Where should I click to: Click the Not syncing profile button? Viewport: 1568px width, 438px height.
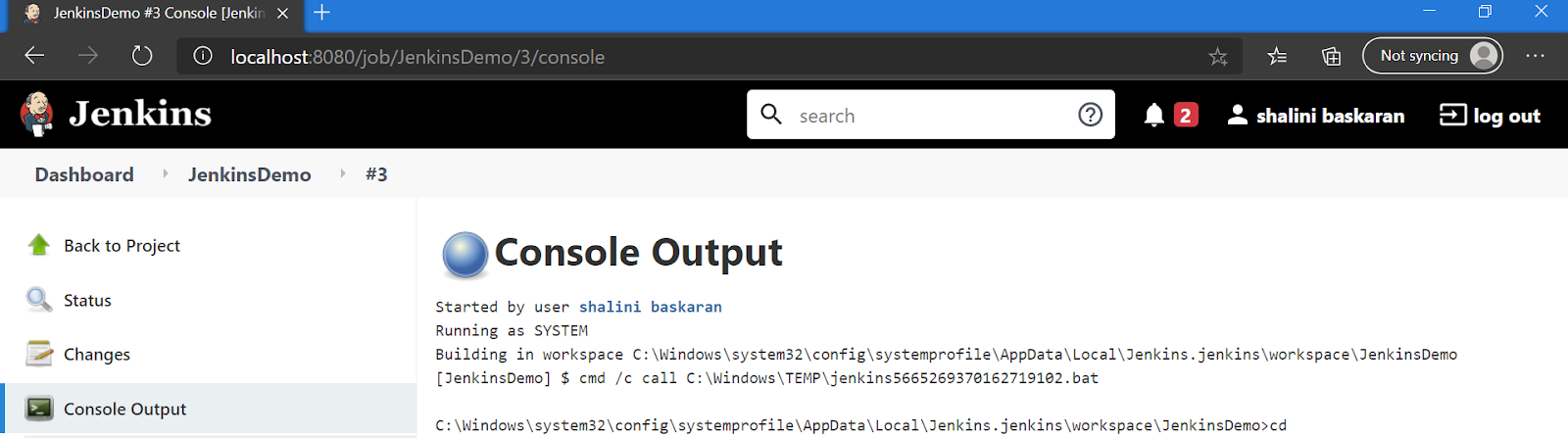1432,56
